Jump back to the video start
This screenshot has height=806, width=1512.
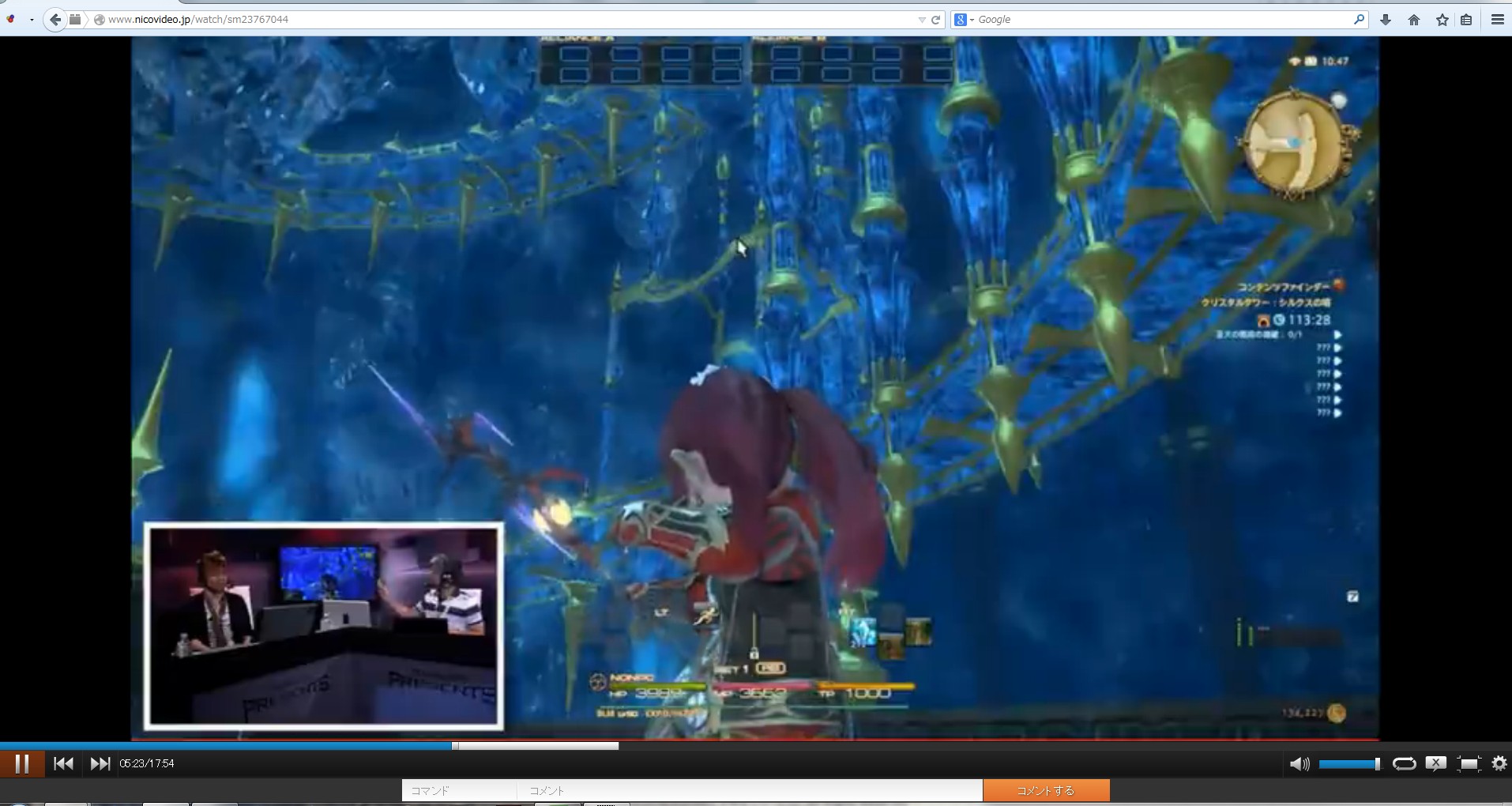pyautogui.click(x=63, y=763)
